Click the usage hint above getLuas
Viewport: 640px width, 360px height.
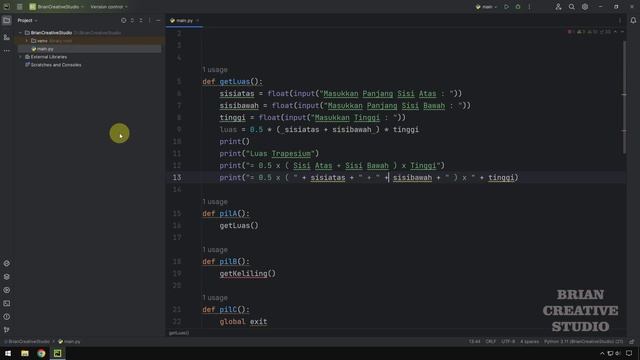point(215,70)
